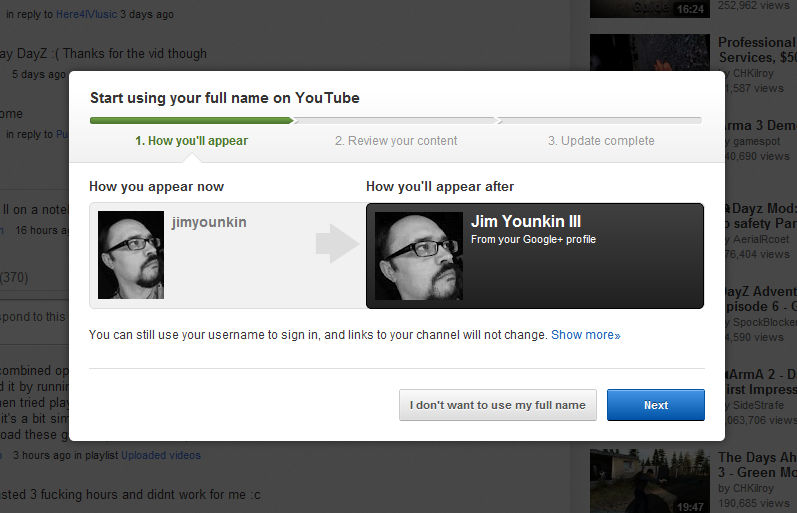Open the Uploaded videos playlist link
The image size is (797, 513).
(161, 455)
